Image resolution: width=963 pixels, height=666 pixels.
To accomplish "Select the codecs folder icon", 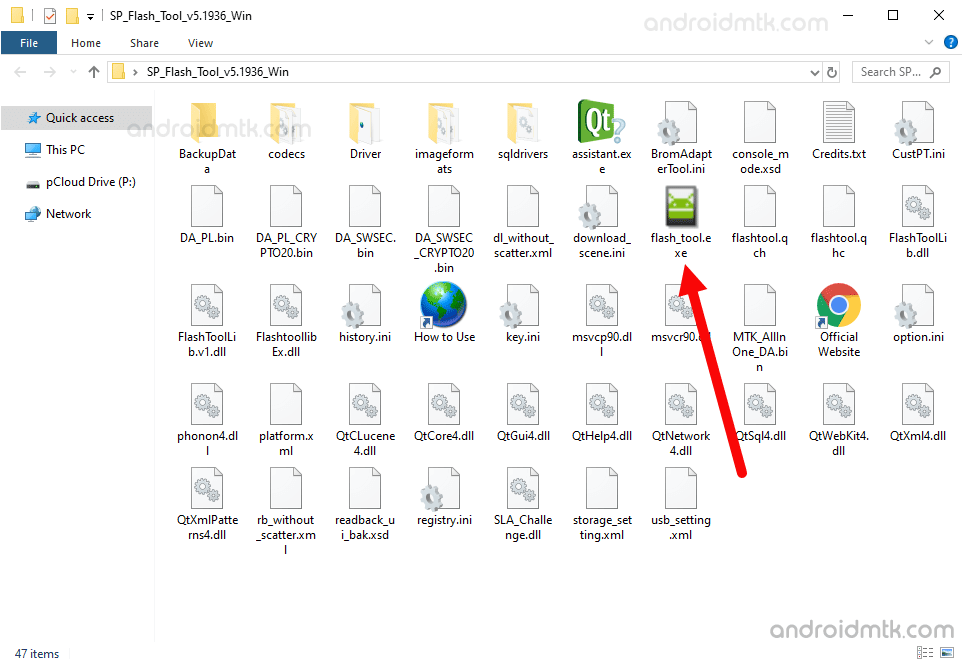I will (286, 122).
